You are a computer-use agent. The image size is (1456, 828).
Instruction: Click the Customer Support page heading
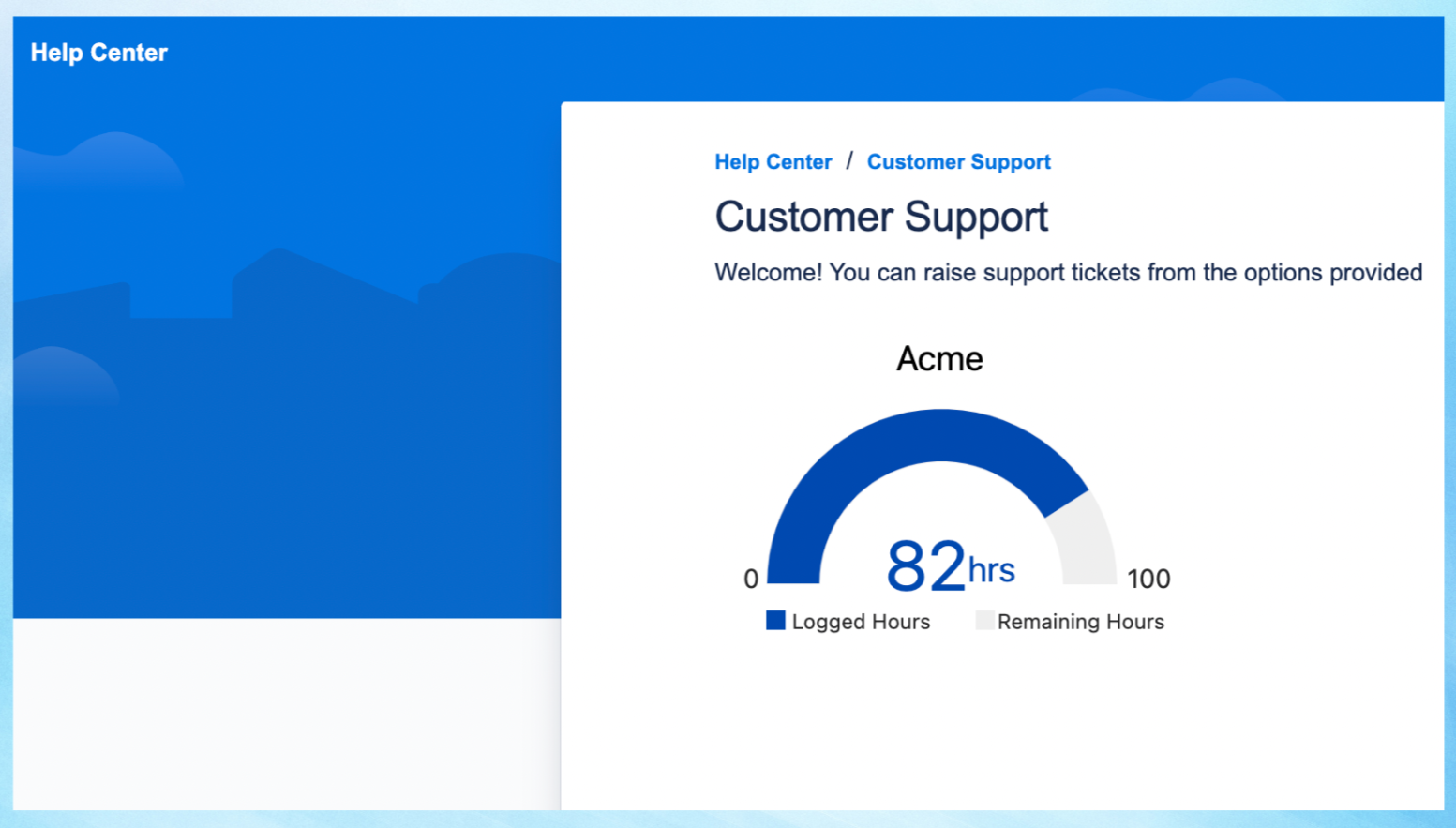(x=880, y=217)
